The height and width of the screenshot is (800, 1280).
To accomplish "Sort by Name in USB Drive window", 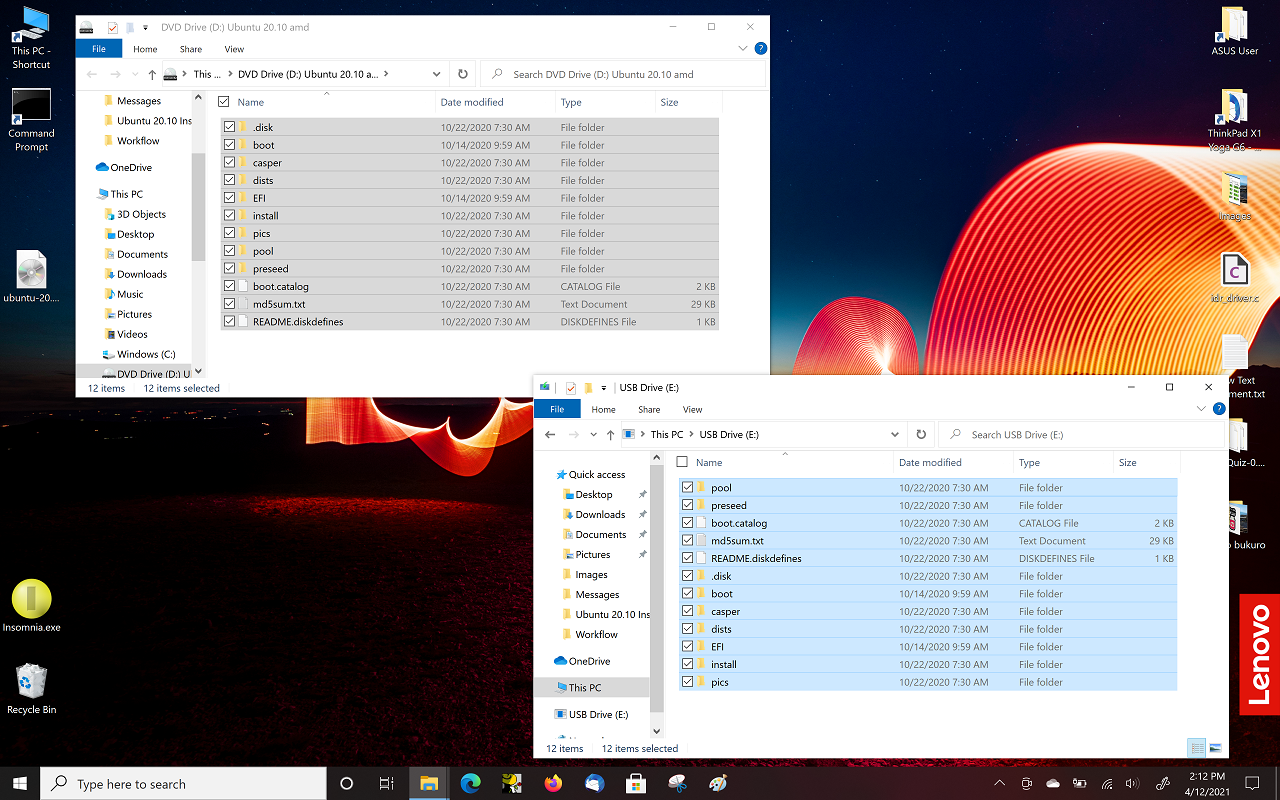I will click(x=785, y=462).
